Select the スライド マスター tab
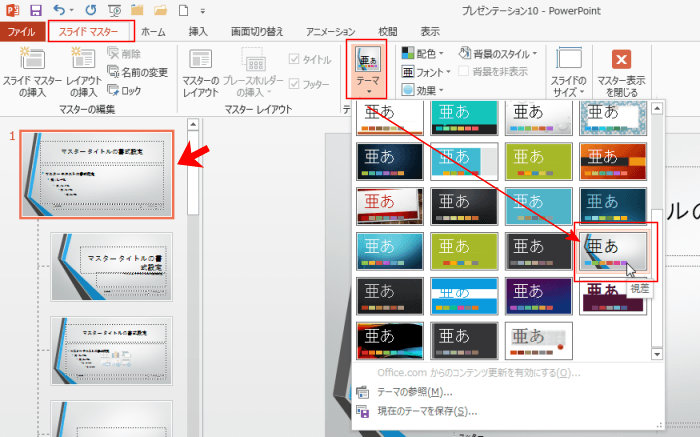This screenshot has width=700, height=437. pos(88,32)
